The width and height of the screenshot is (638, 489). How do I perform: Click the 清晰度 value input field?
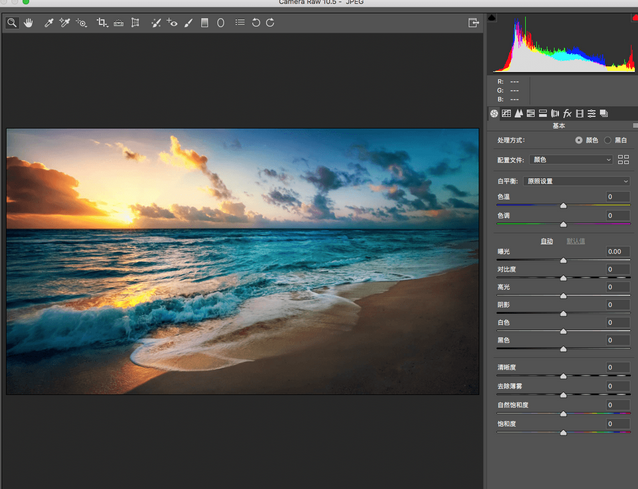(618, 367)
